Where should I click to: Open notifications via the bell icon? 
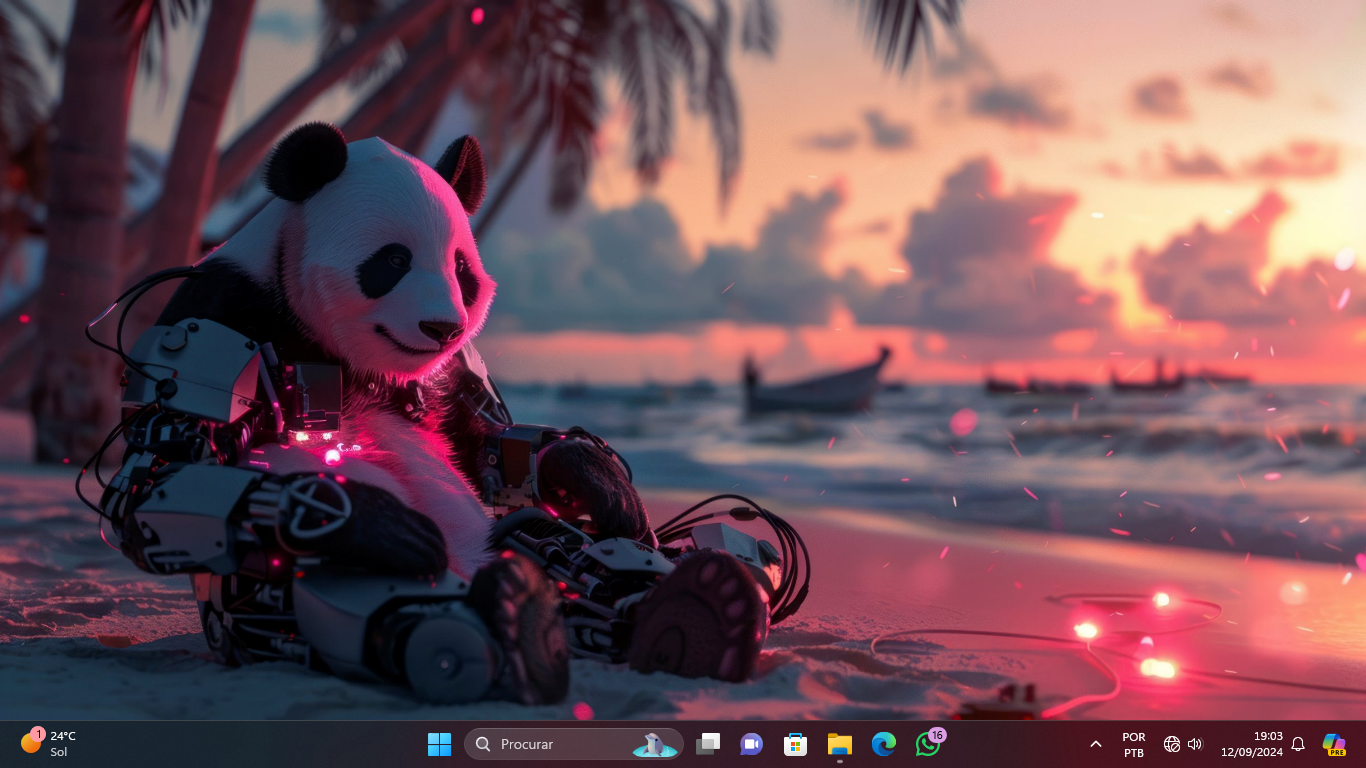tap(1298, 744)
